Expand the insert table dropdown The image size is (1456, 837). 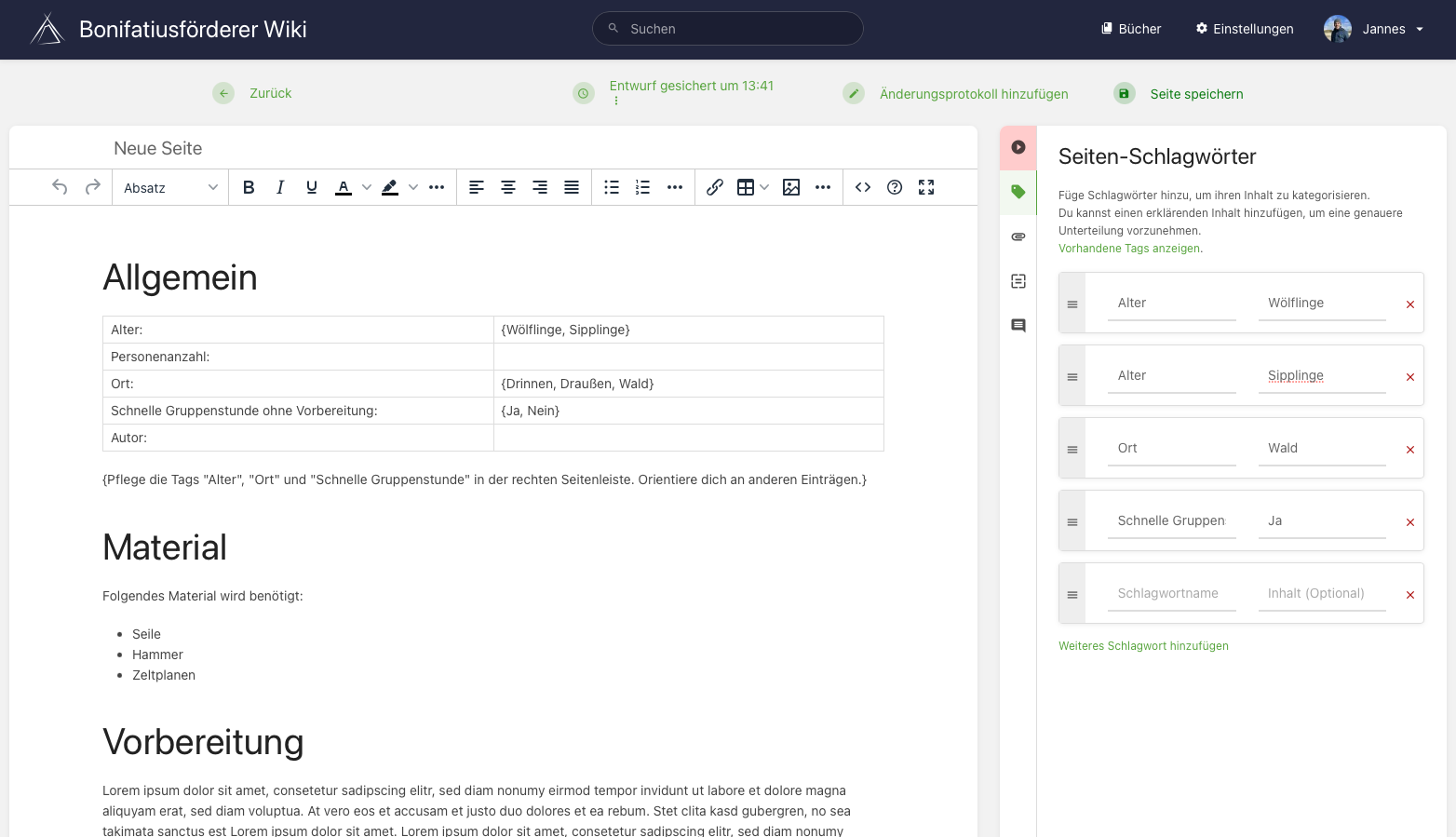(x=764, y=187)
